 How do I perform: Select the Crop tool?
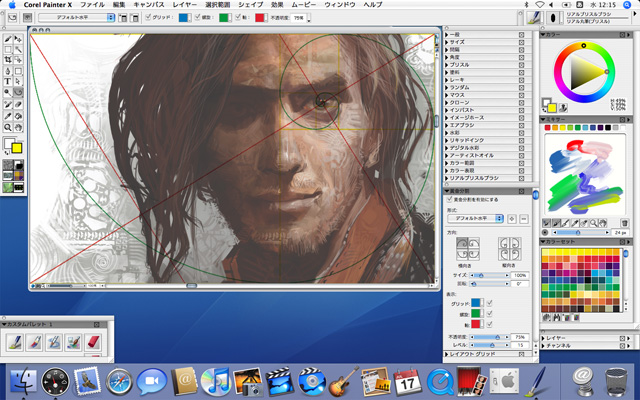(8, 60)
